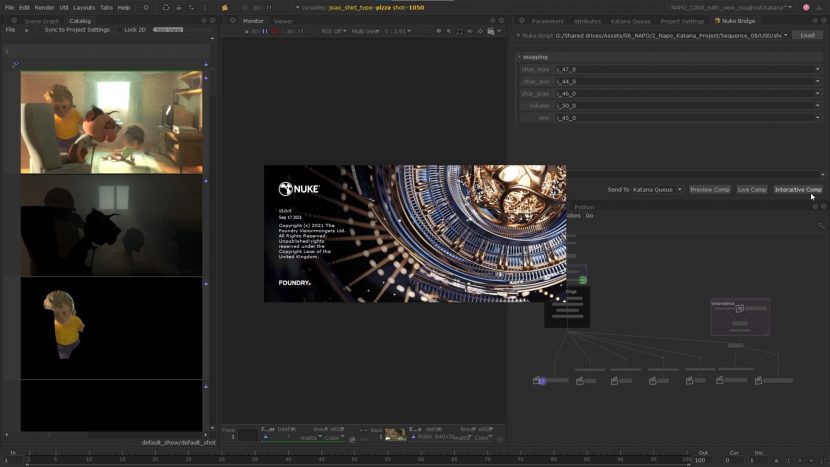Open the Layouts menu
This screenshot has width=830, height=467.
click(x=84, y=7)
